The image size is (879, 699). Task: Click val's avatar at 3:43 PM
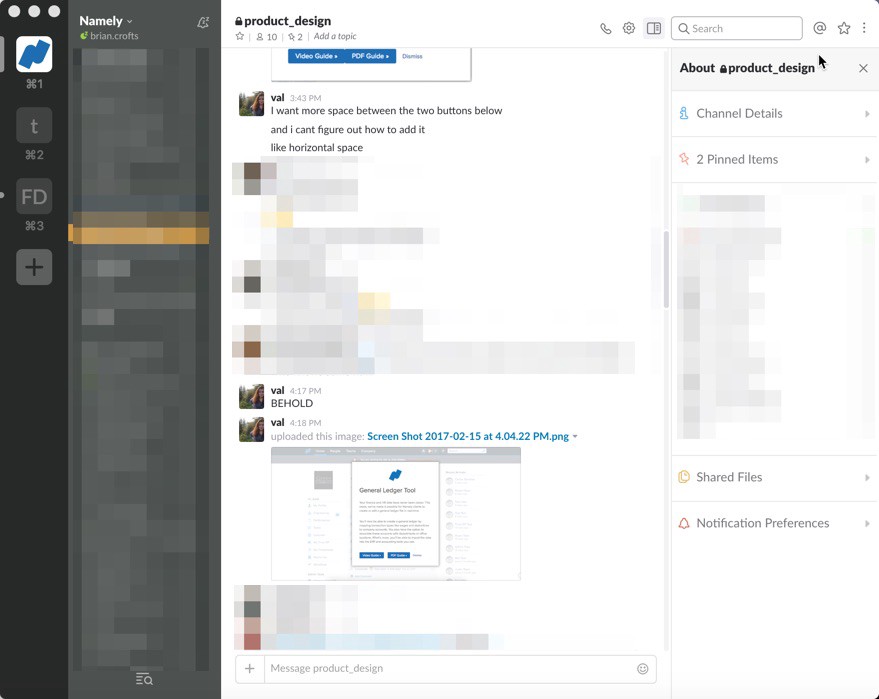251,104
